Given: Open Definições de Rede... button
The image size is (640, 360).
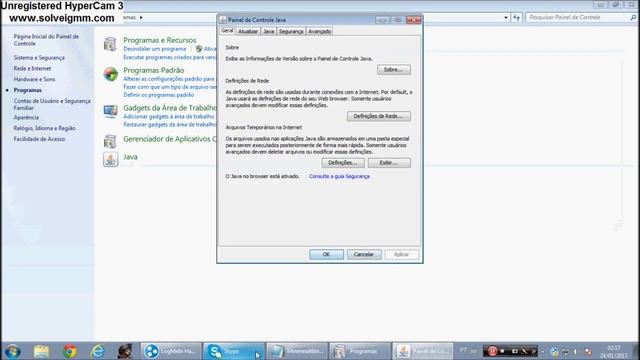Looking at the screenshot, I should pyautogui.click(x=378, y=116).
